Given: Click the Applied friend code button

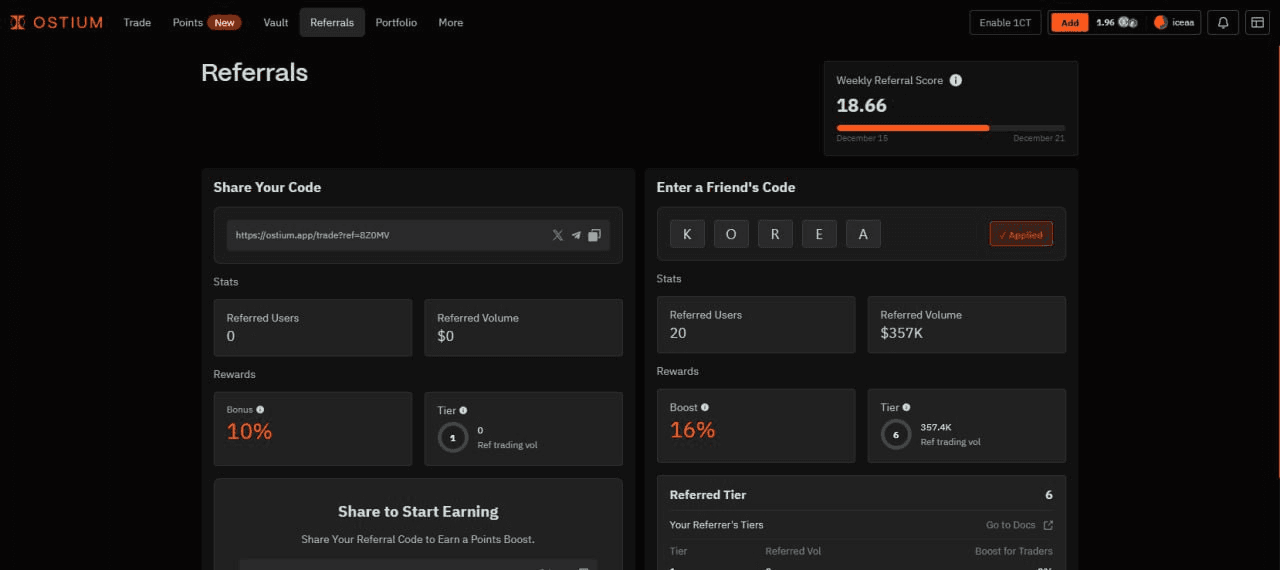Looking at the screenshot, I should click(1020, 235).
